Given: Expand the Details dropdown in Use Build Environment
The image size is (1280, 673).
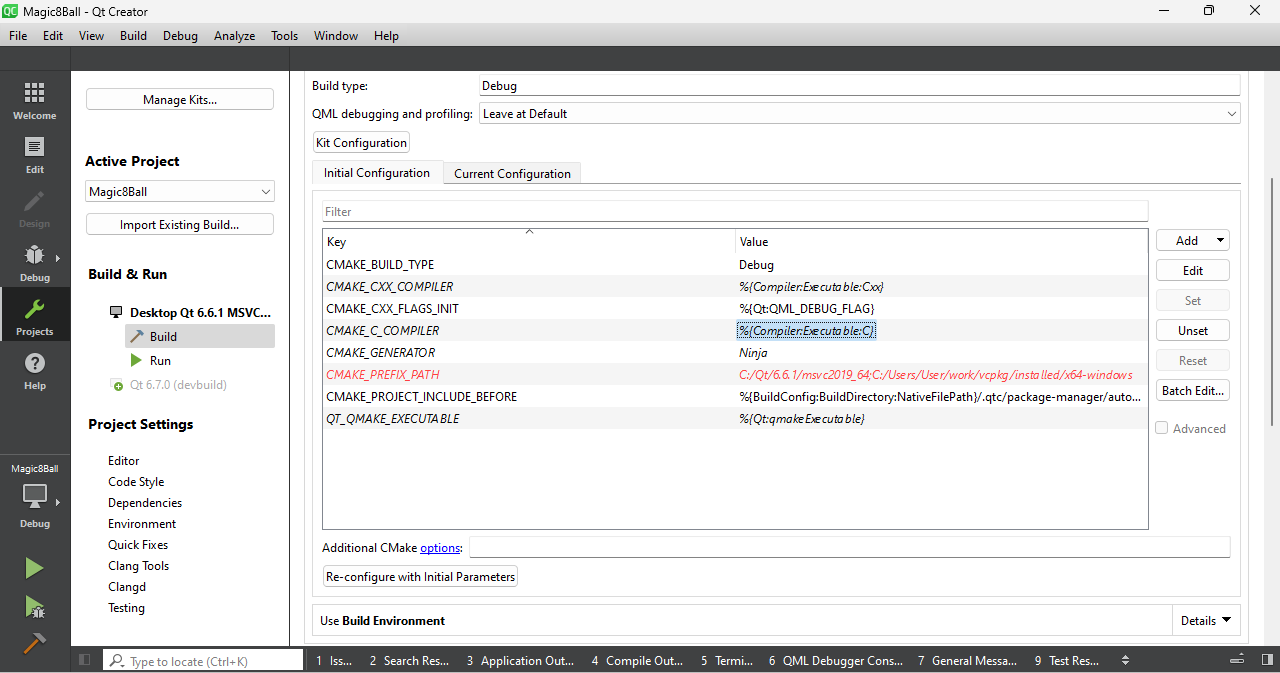Looking at the screenshot, I should 1205,620.
